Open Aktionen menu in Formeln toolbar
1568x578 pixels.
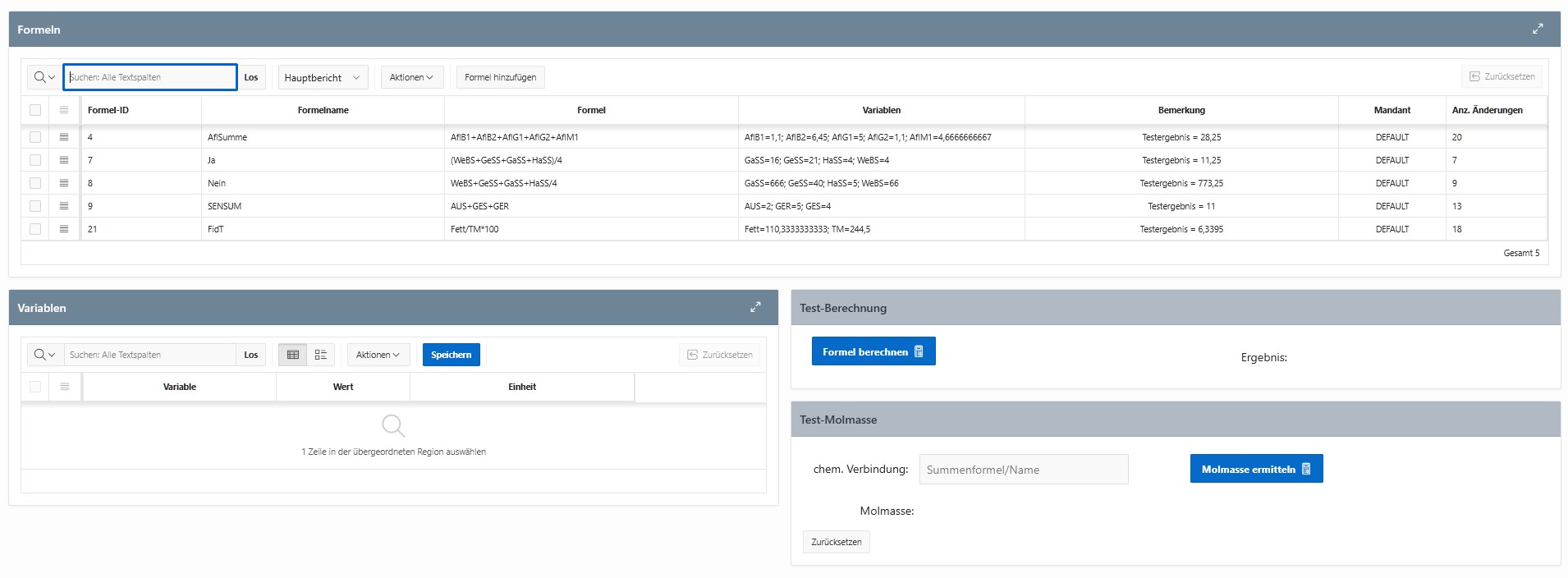pyautogui.click(x=411, y=77)
